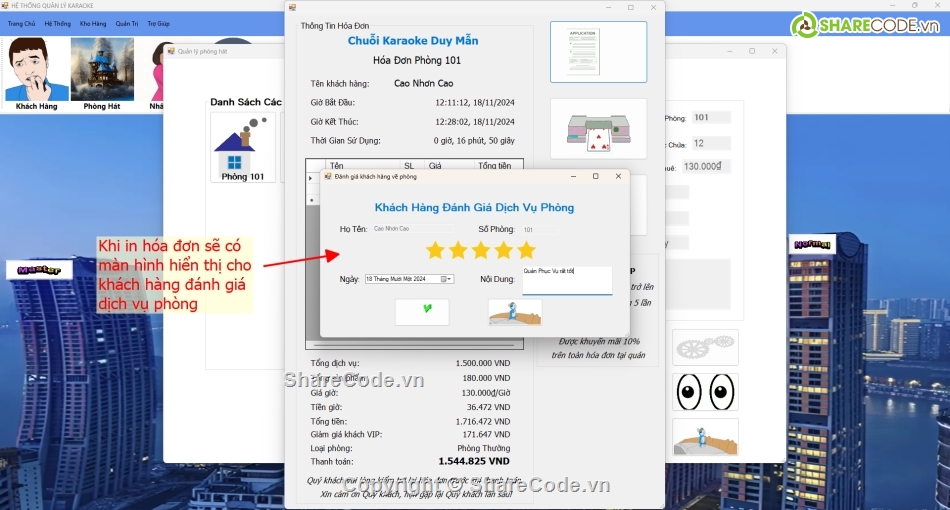
Task: Click the Chuỗi Karaoke Duy Mẫn heading
Action: tap(413, 41)
